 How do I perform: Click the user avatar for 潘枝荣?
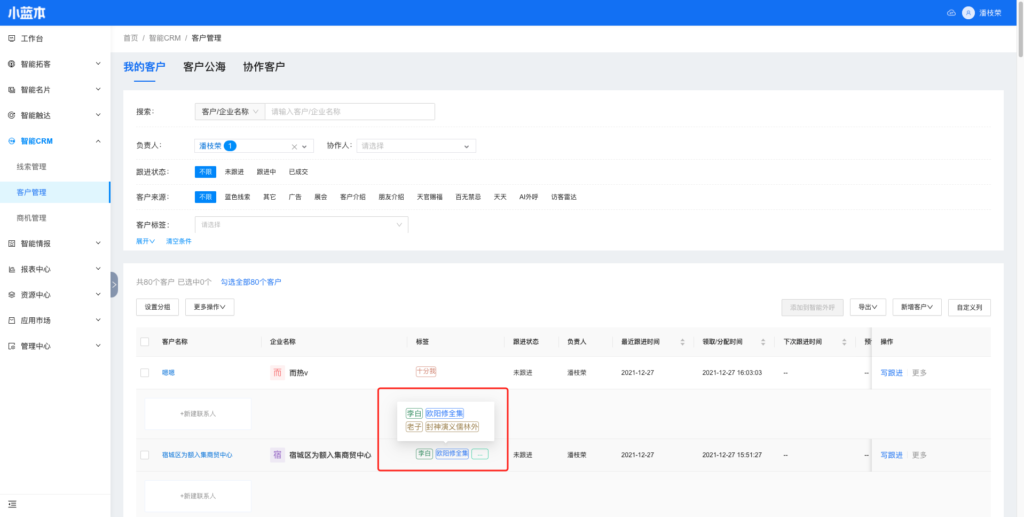point(968,13)
